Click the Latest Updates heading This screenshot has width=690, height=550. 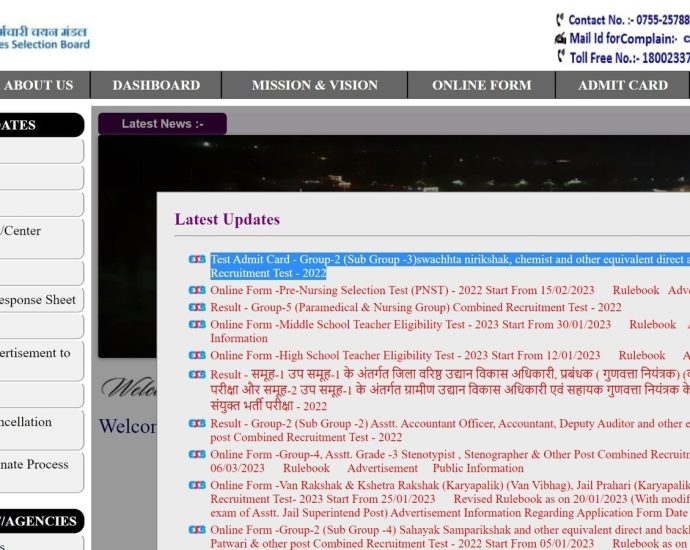pyautogui.click(x=227, y=219)
